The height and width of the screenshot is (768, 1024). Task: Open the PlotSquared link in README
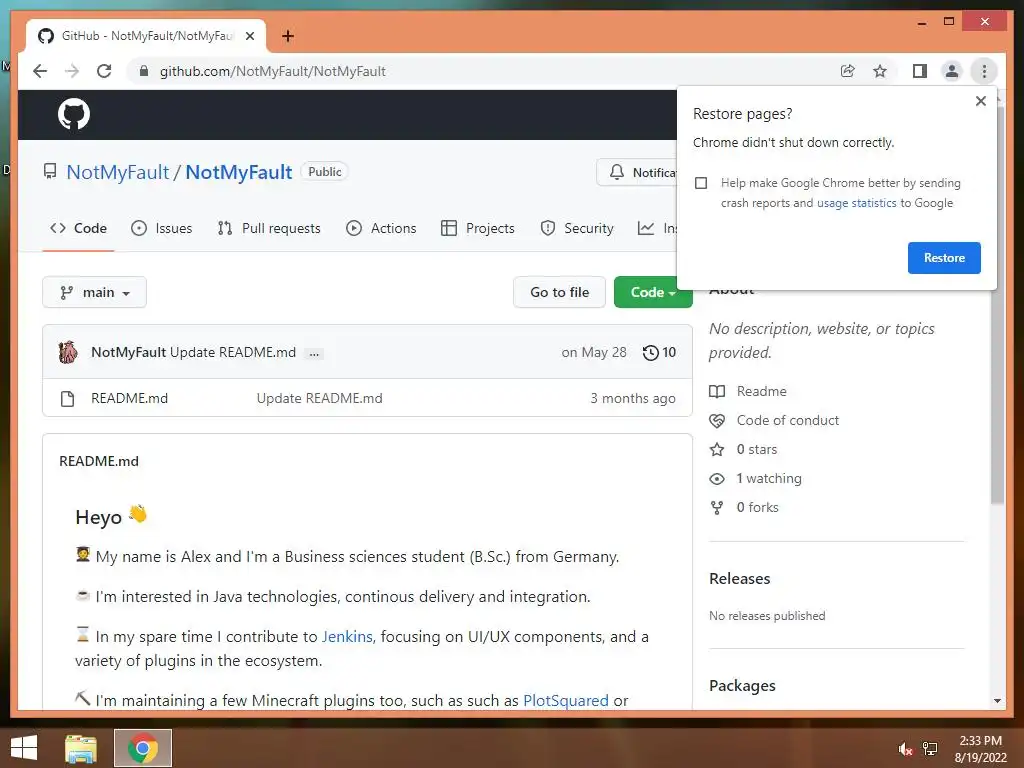point(566,701)
